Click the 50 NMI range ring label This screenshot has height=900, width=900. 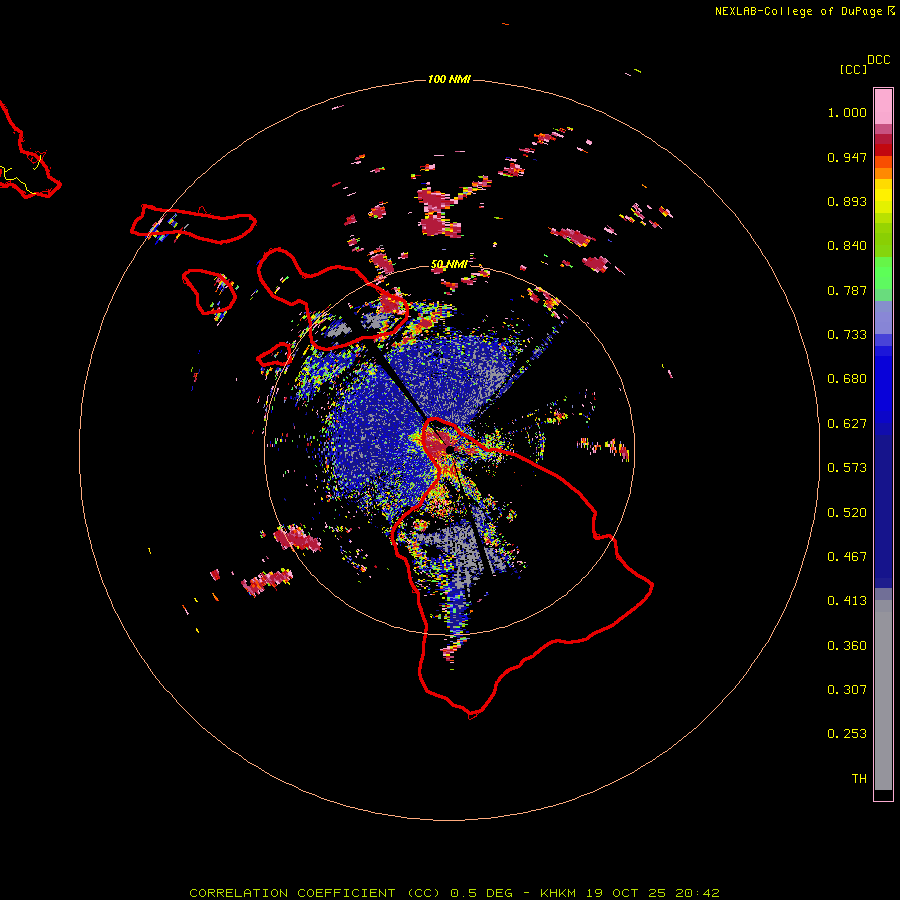pyautogui.click(x=449, y=264)
